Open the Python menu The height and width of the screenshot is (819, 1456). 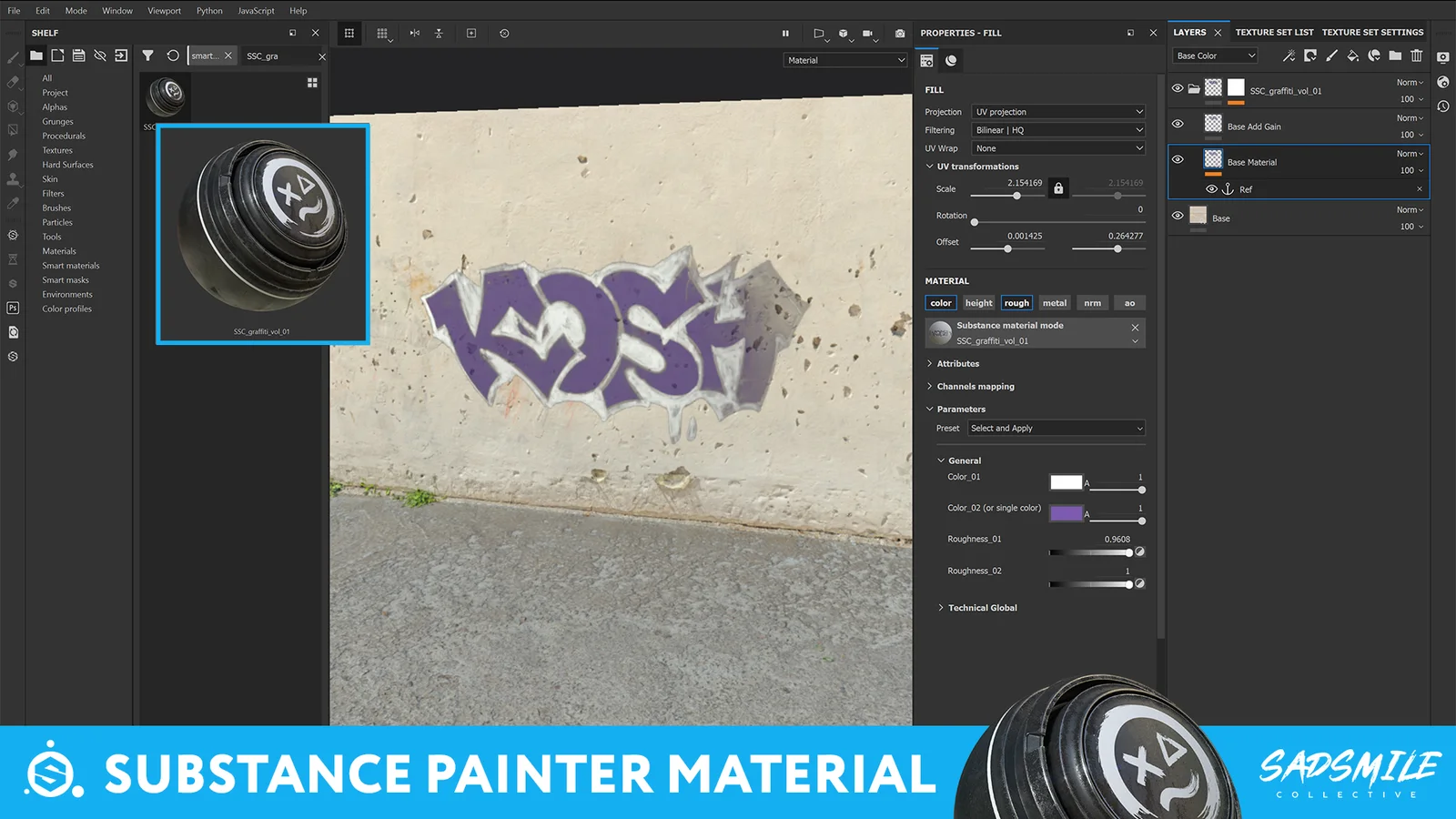click(x=208, y=10)
